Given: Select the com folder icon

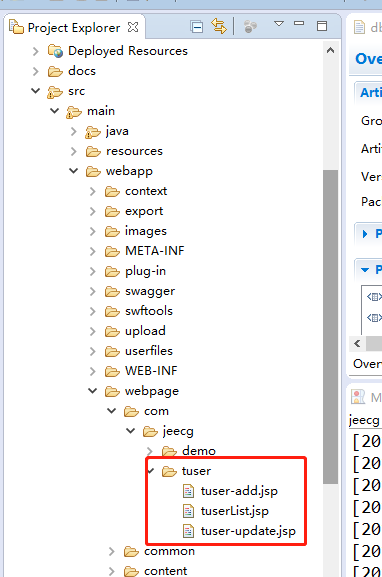Looking at the screenshot, I should pyautogui.click(x=131, y=411).
